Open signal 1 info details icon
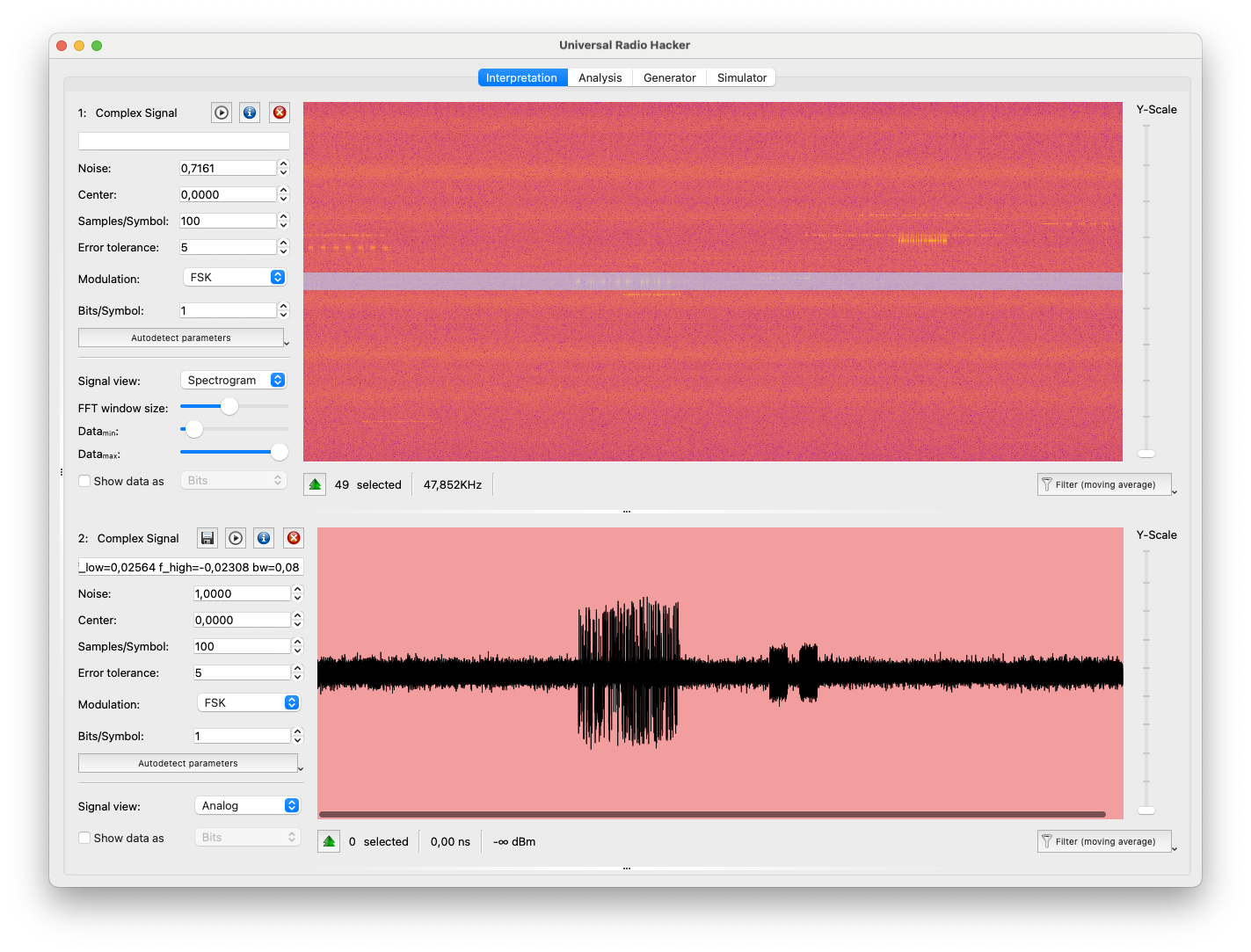1251x952 pixels. coord(250,113)
